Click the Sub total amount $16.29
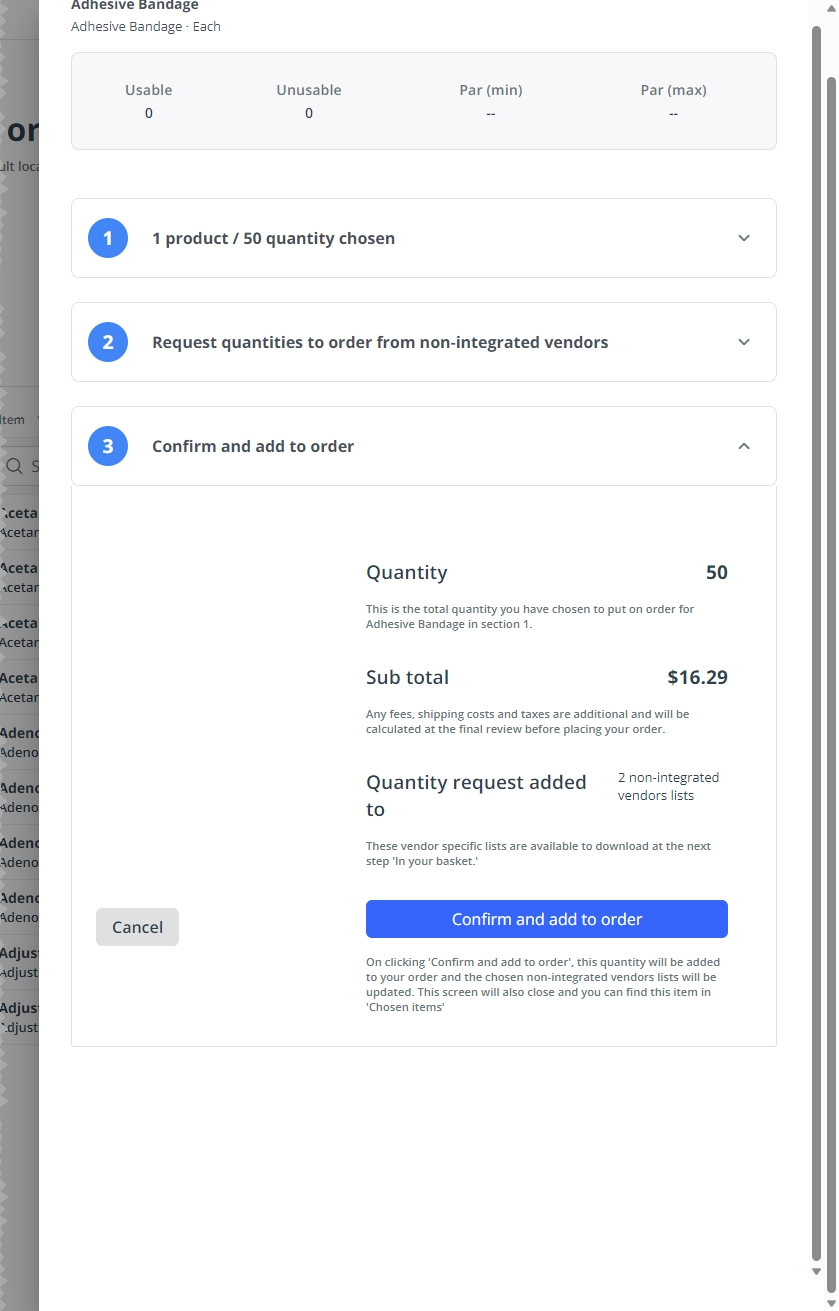This screenshot has height=1311, width=839. click(698, 677)
